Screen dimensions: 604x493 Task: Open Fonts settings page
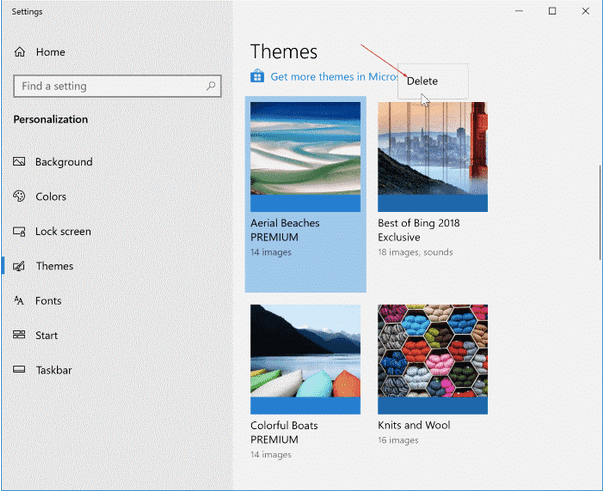pyautogui.click(x=48, y=300)
